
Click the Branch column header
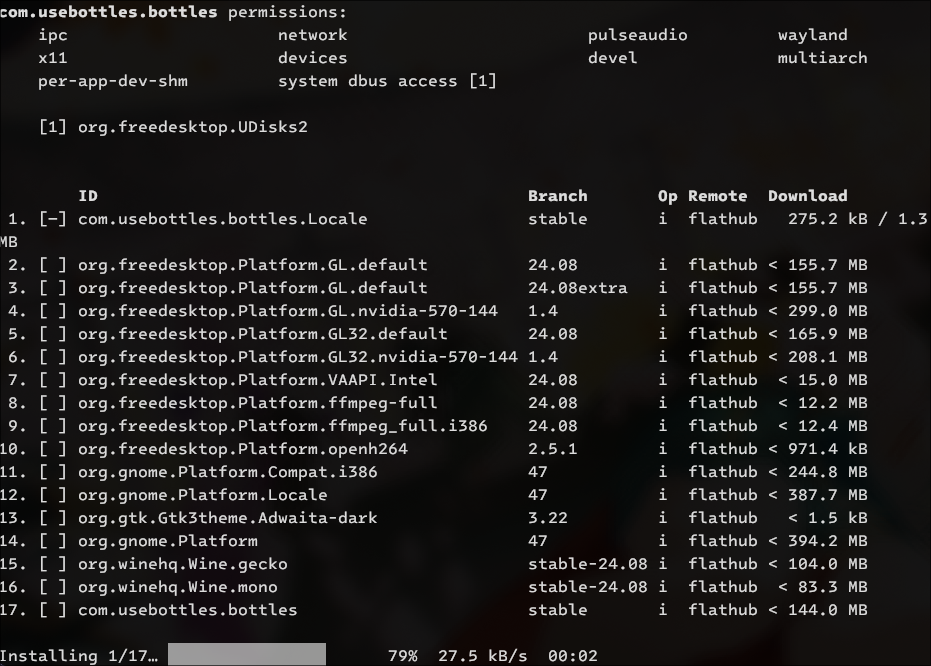click(557, 196)
